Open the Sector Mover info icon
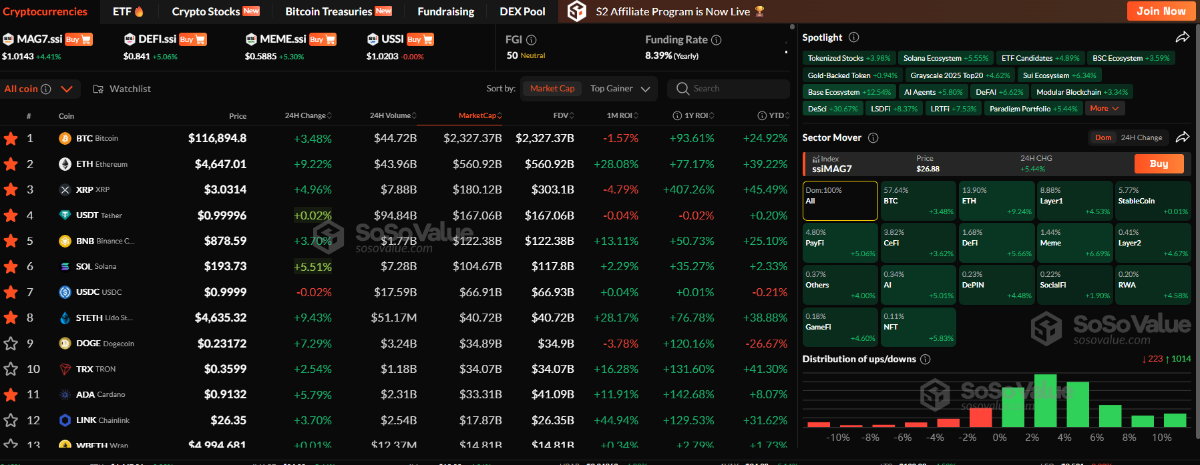The width and height of the screenshot is (1200, 465). tap(873, 138)
